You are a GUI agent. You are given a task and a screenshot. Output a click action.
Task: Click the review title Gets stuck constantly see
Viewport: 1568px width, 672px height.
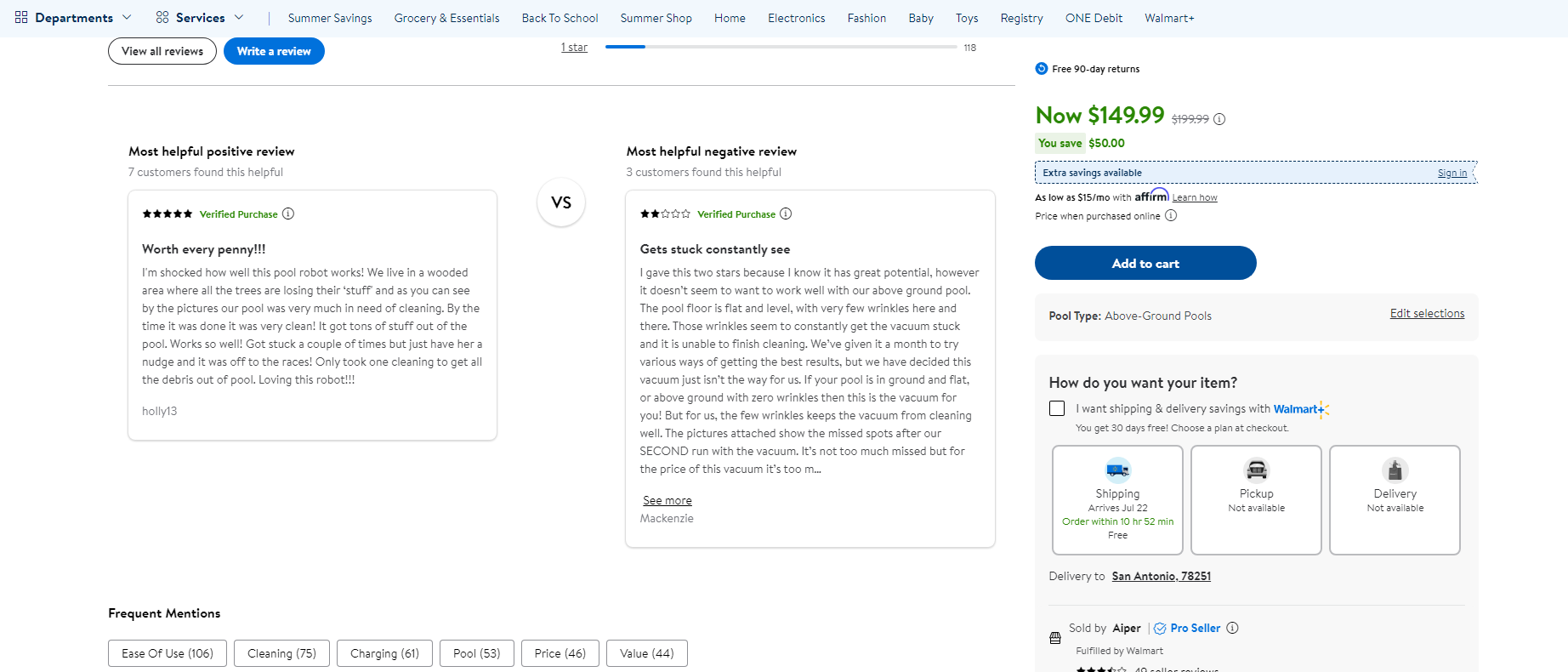pyautogui.click(x=715, y=249)
